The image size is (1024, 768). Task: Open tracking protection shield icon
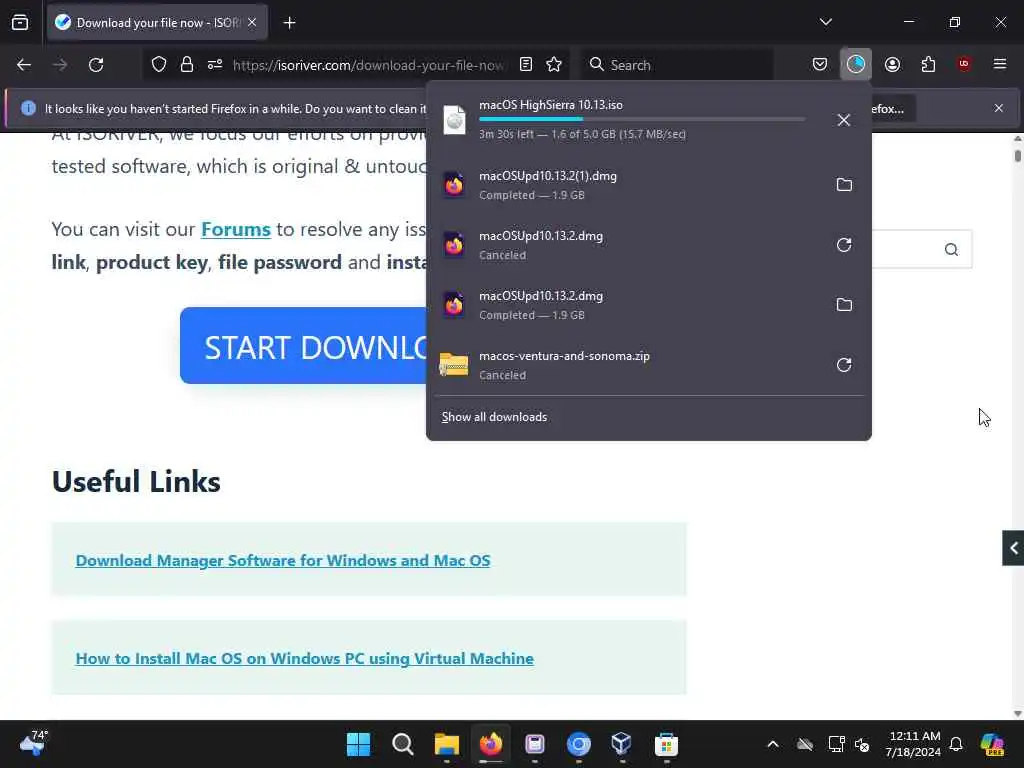[x=159, y=65]
